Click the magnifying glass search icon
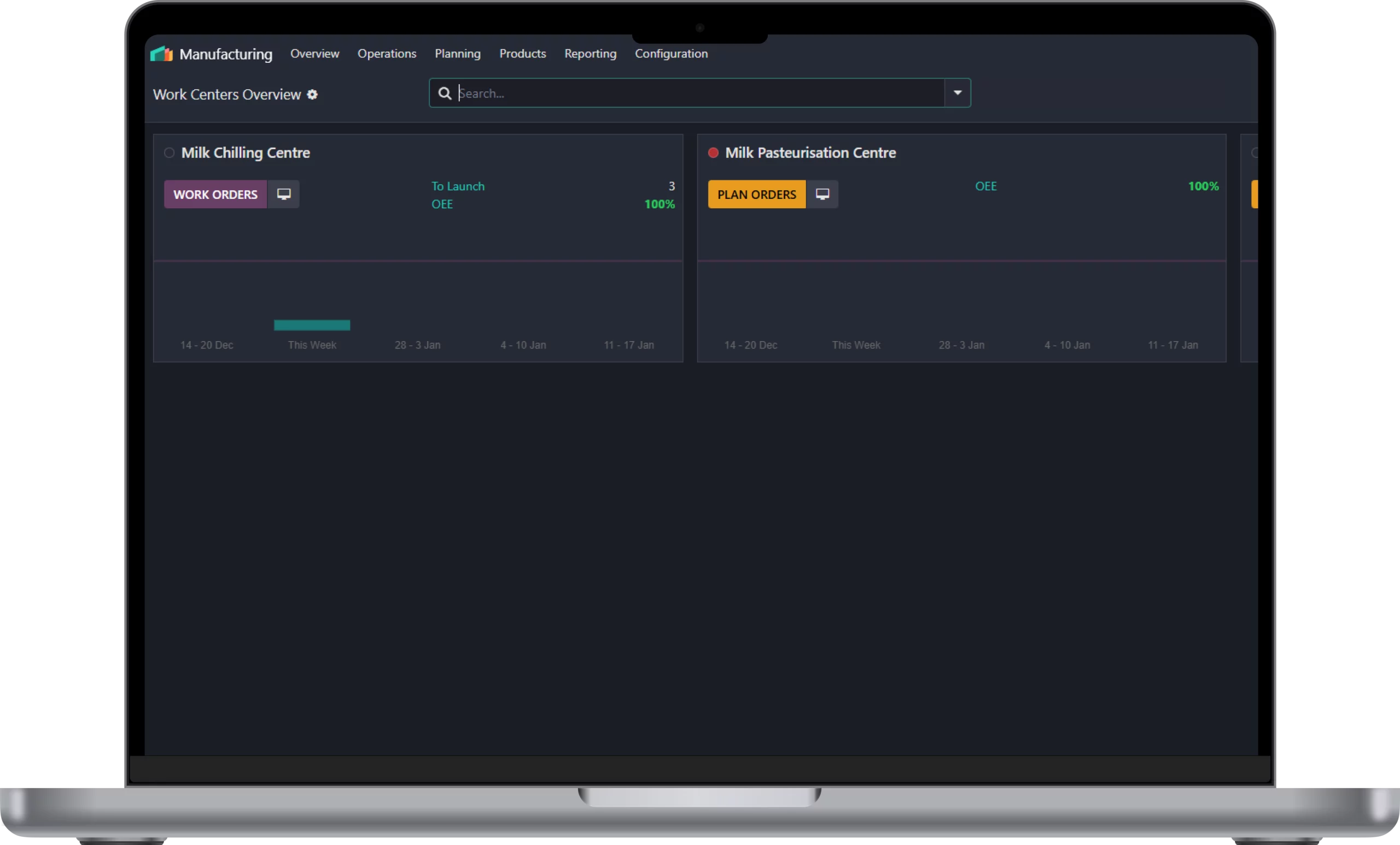1400x845 pixels. [445, 93]
